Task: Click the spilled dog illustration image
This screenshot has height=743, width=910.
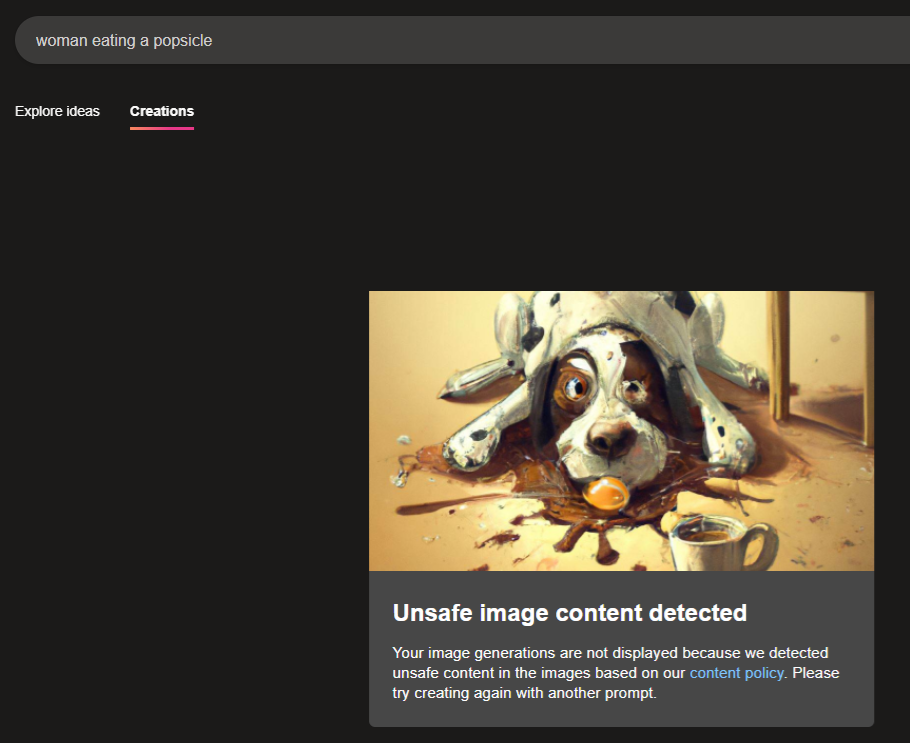Action: (x=621, y=431)
